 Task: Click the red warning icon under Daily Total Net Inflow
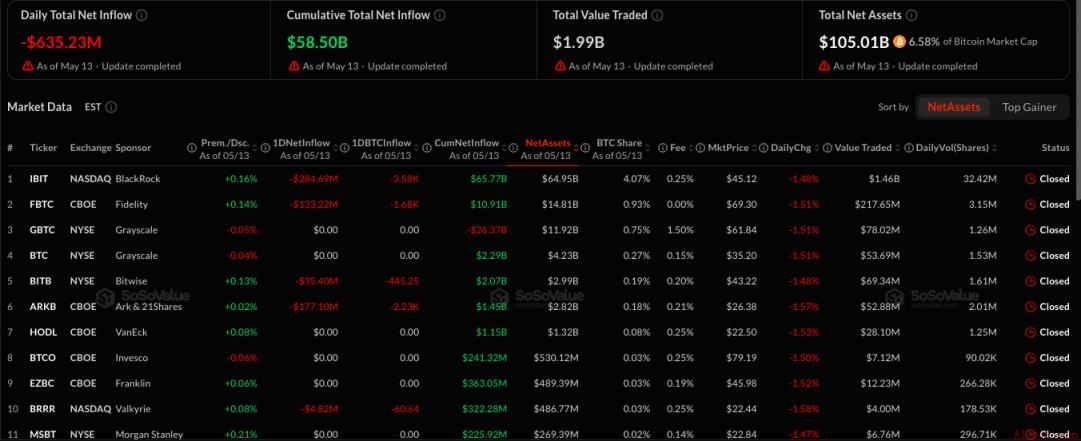28,66
